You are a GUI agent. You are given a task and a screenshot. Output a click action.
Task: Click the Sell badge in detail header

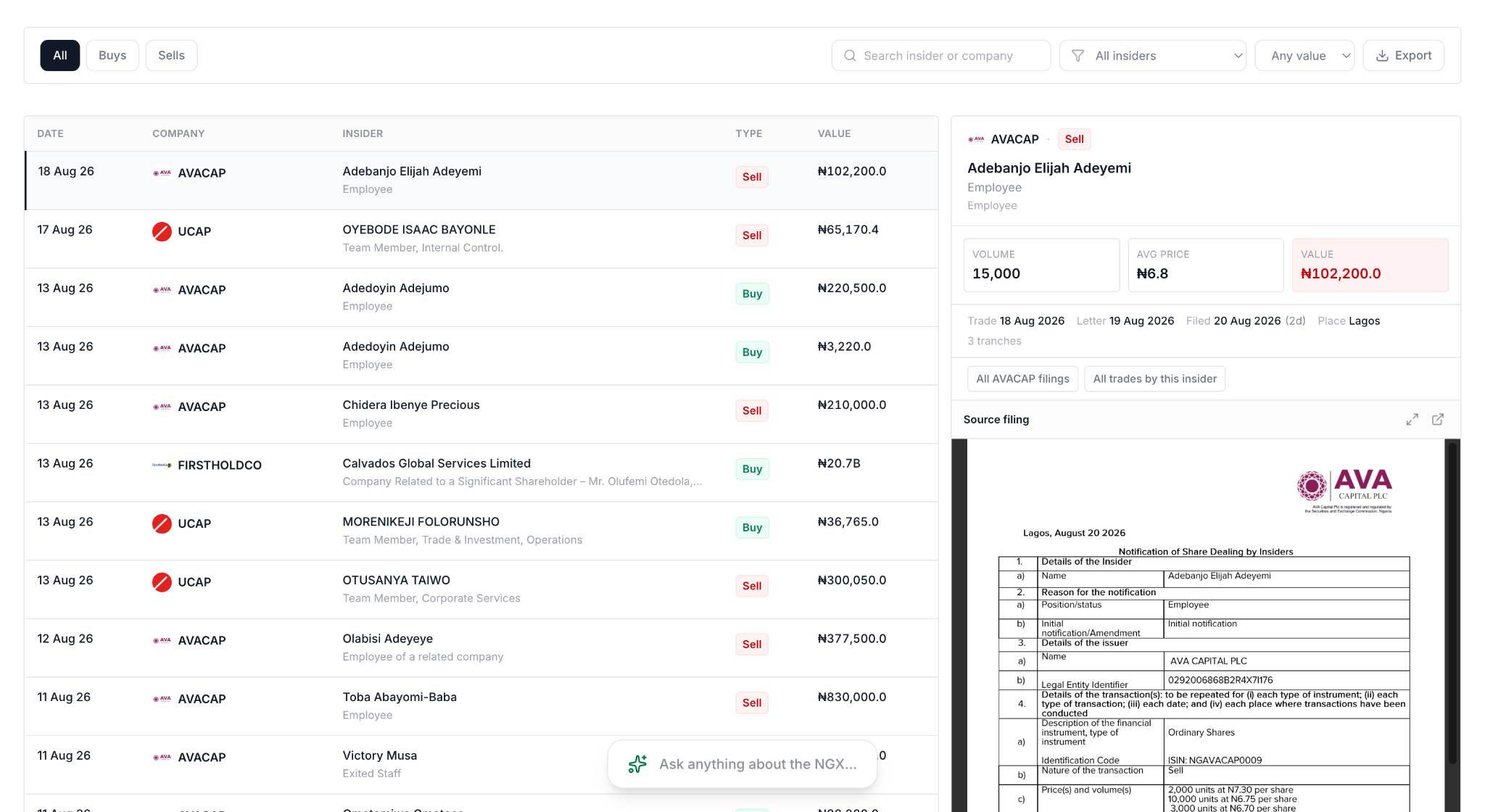(1074, 139)
